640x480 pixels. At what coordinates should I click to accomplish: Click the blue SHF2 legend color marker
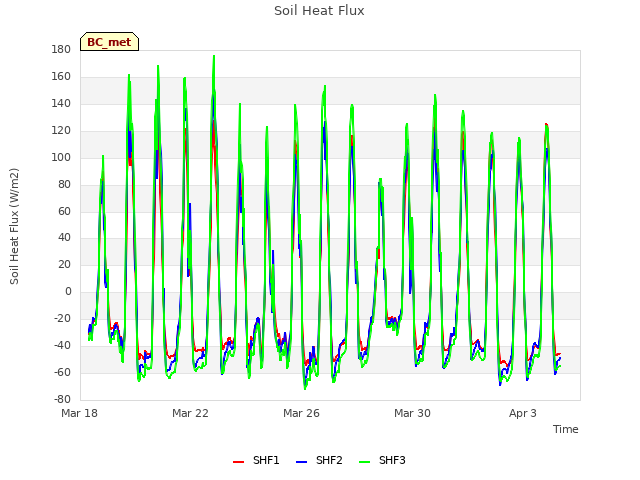tap(301, 462)
